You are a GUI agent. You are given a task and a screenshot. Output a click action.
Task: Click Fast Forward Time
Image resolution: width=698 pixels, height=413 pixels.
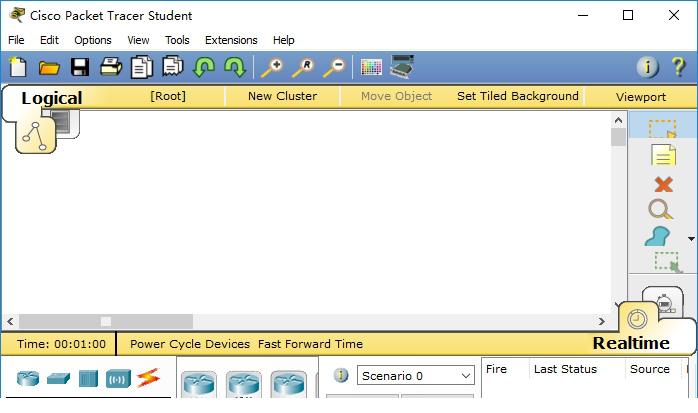point(310,344)
